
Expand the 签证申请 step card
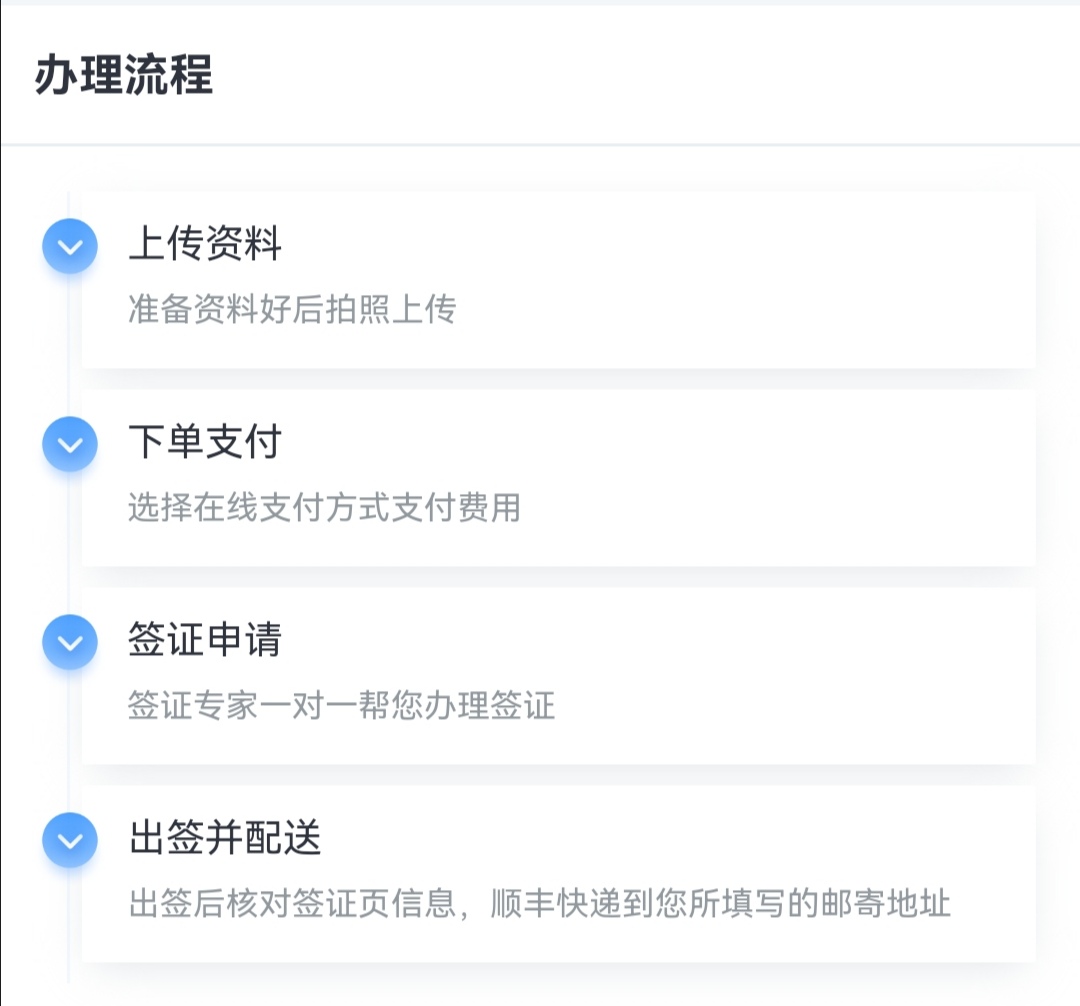[x=559, y=676]
